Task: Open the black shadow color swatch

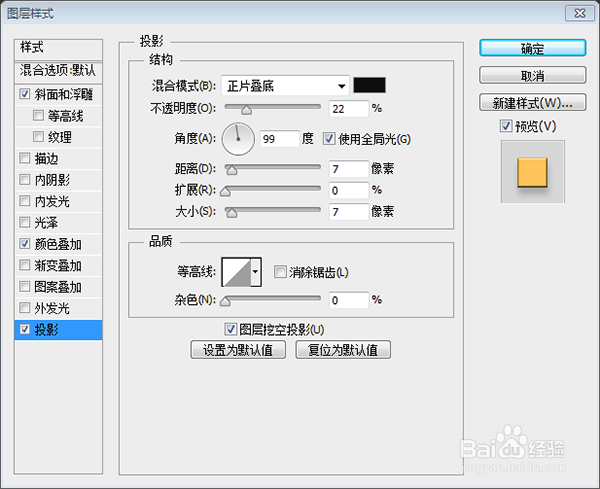Action: (x=369, y=85)
